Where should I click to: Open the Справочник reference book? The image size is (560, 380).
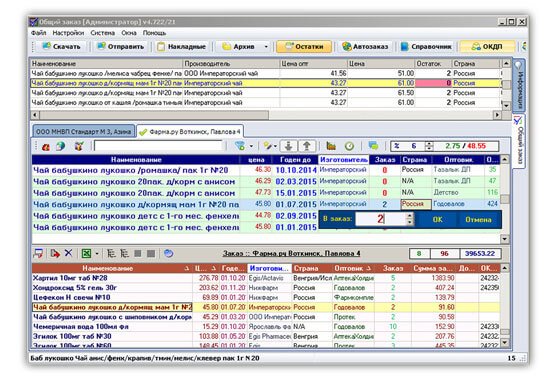tap(426, 46)
